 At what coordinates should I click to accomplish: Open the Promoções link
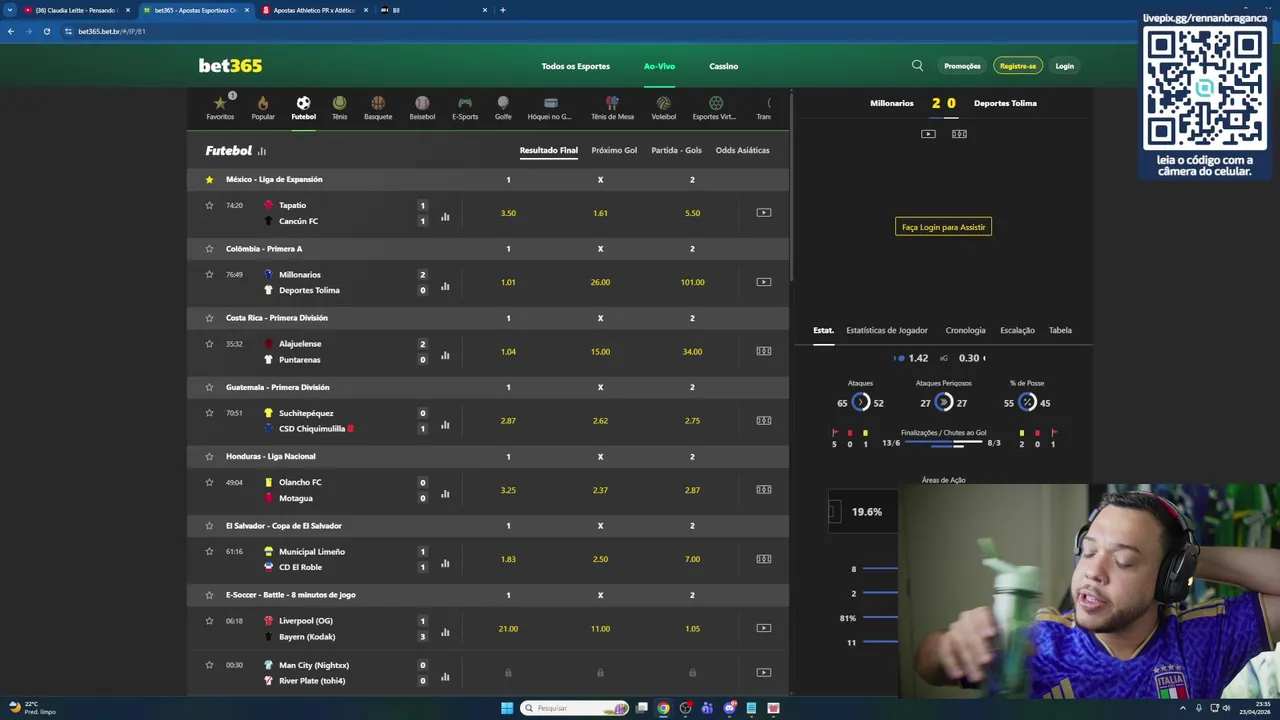pos(962,66)
